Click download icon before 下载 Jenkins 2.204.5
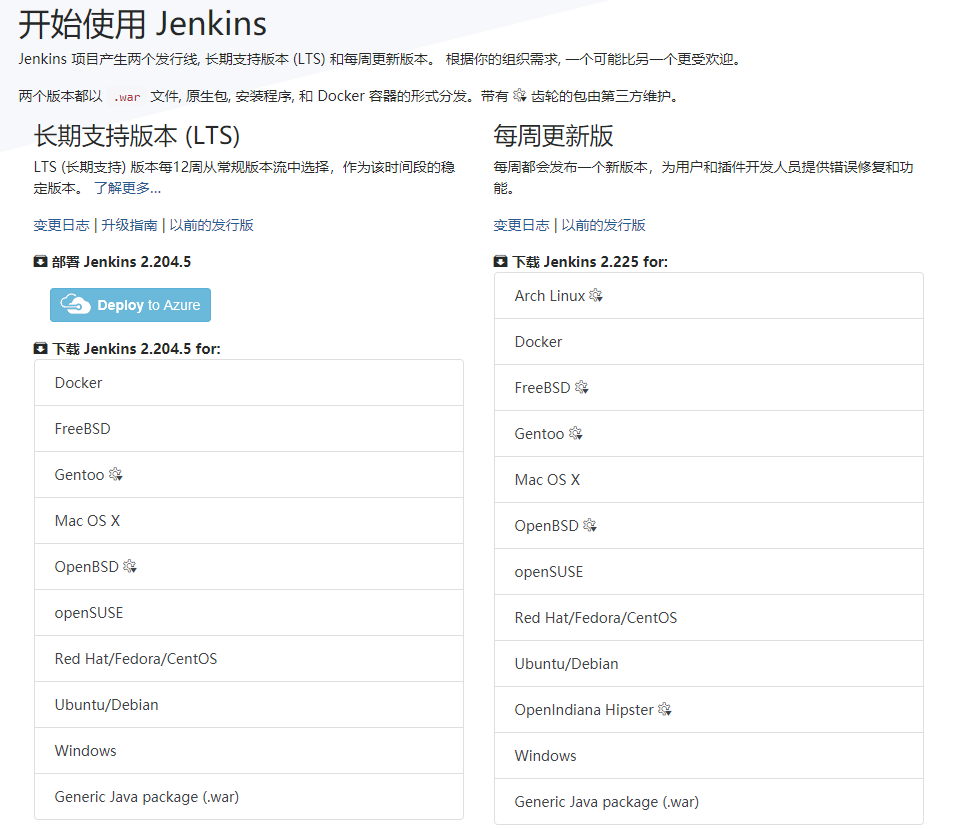The image size is (955, 829). (x=40, y=348)
